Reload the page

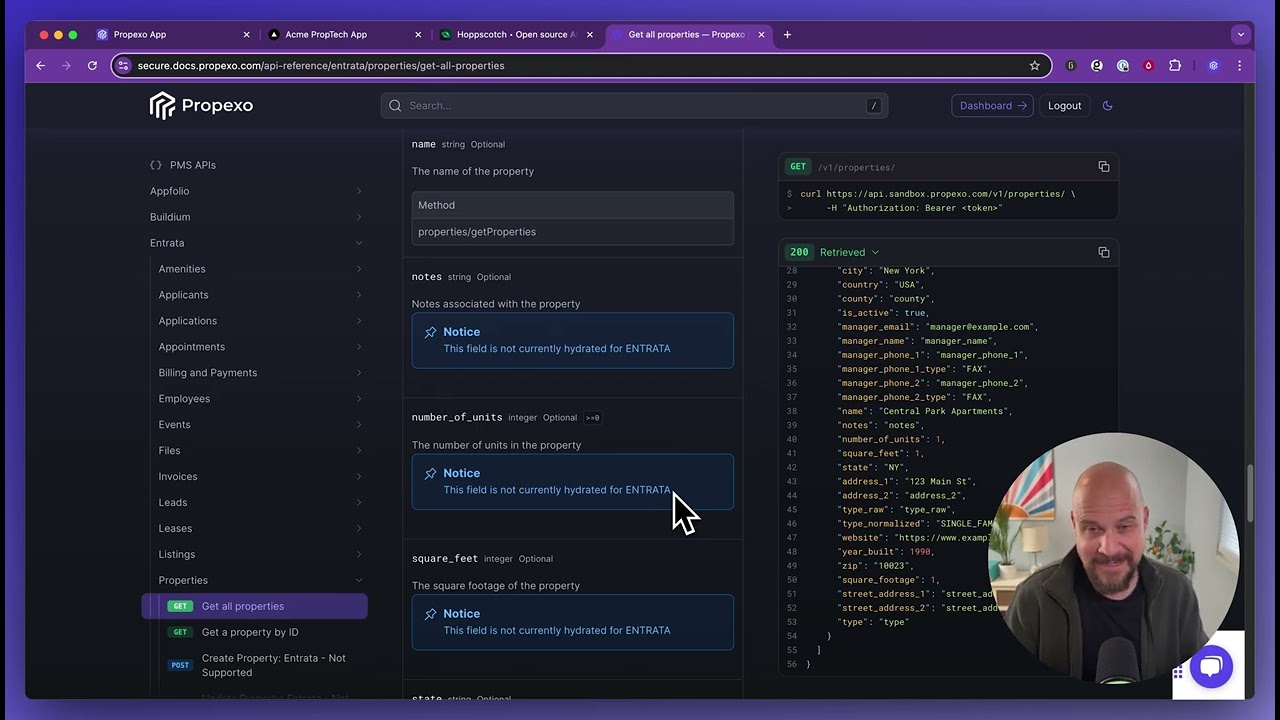tap(92, 65)
